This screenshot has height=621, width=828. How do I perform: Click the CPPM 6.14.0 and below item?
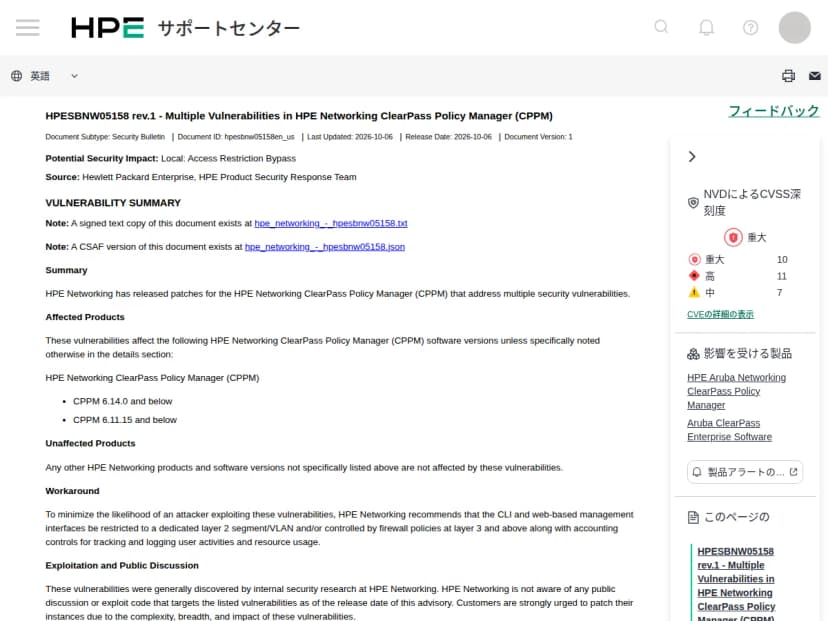(x=123, y=401)
